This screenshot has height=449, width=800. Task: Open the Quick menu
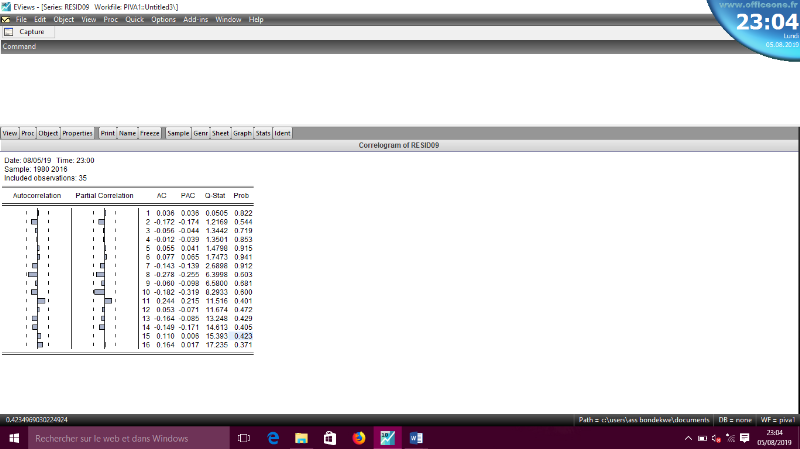[134, 20]
